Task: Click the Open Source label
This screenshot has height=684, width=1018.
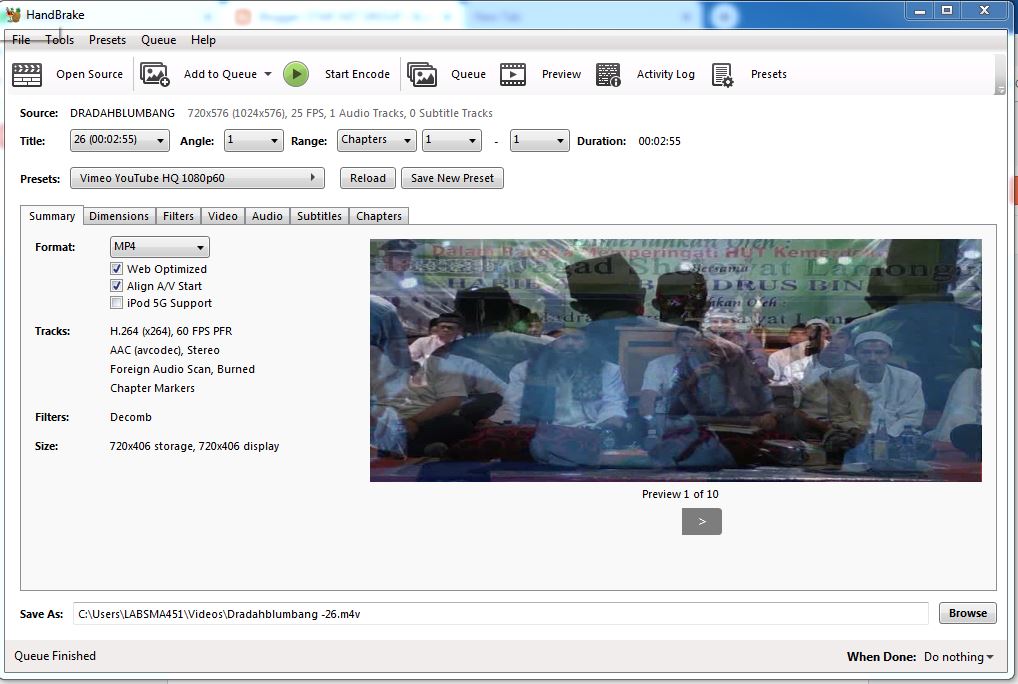Action: (x=90, y=74)
